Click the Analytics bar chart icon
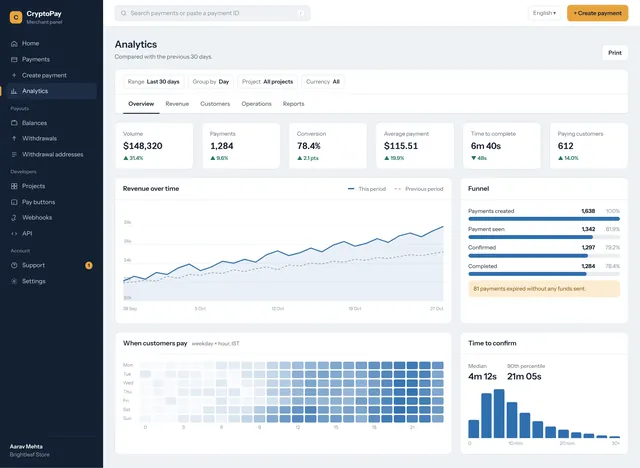Image resolution: width=640 pixels, height=468 pixels. (x=14, y=91)
